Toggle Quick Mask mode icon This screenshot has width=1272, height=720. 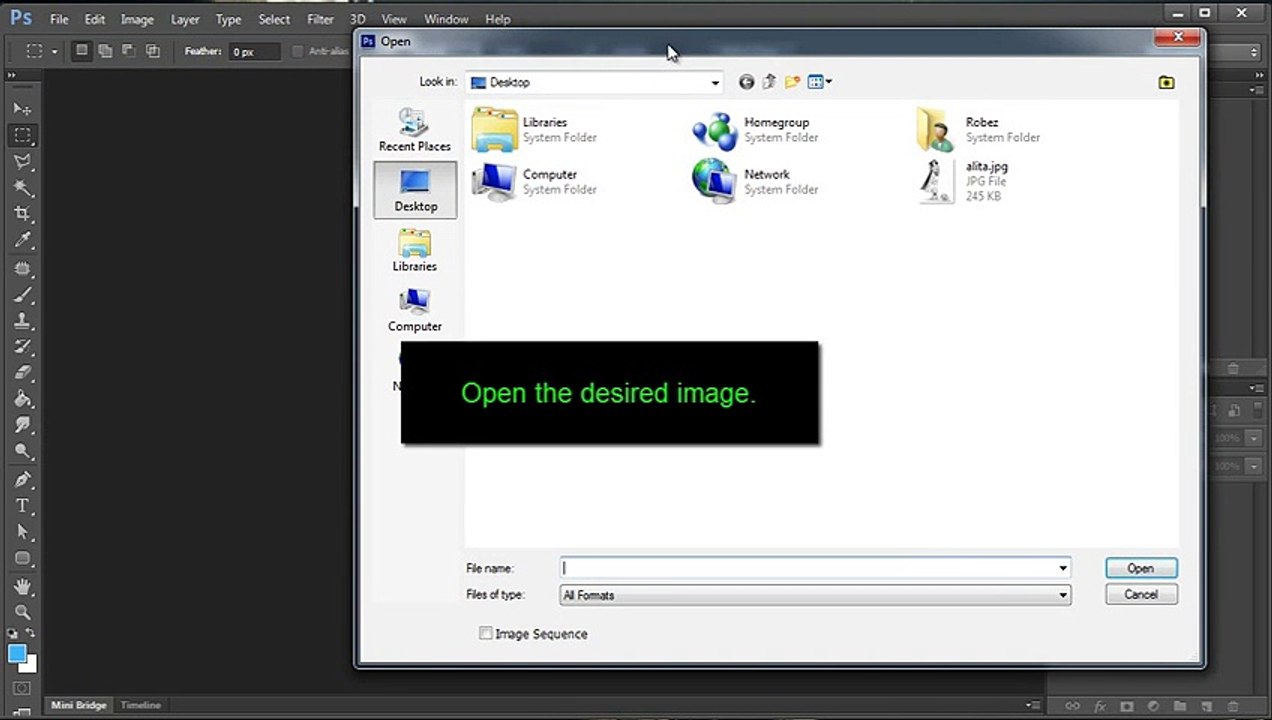coord(22,689)
